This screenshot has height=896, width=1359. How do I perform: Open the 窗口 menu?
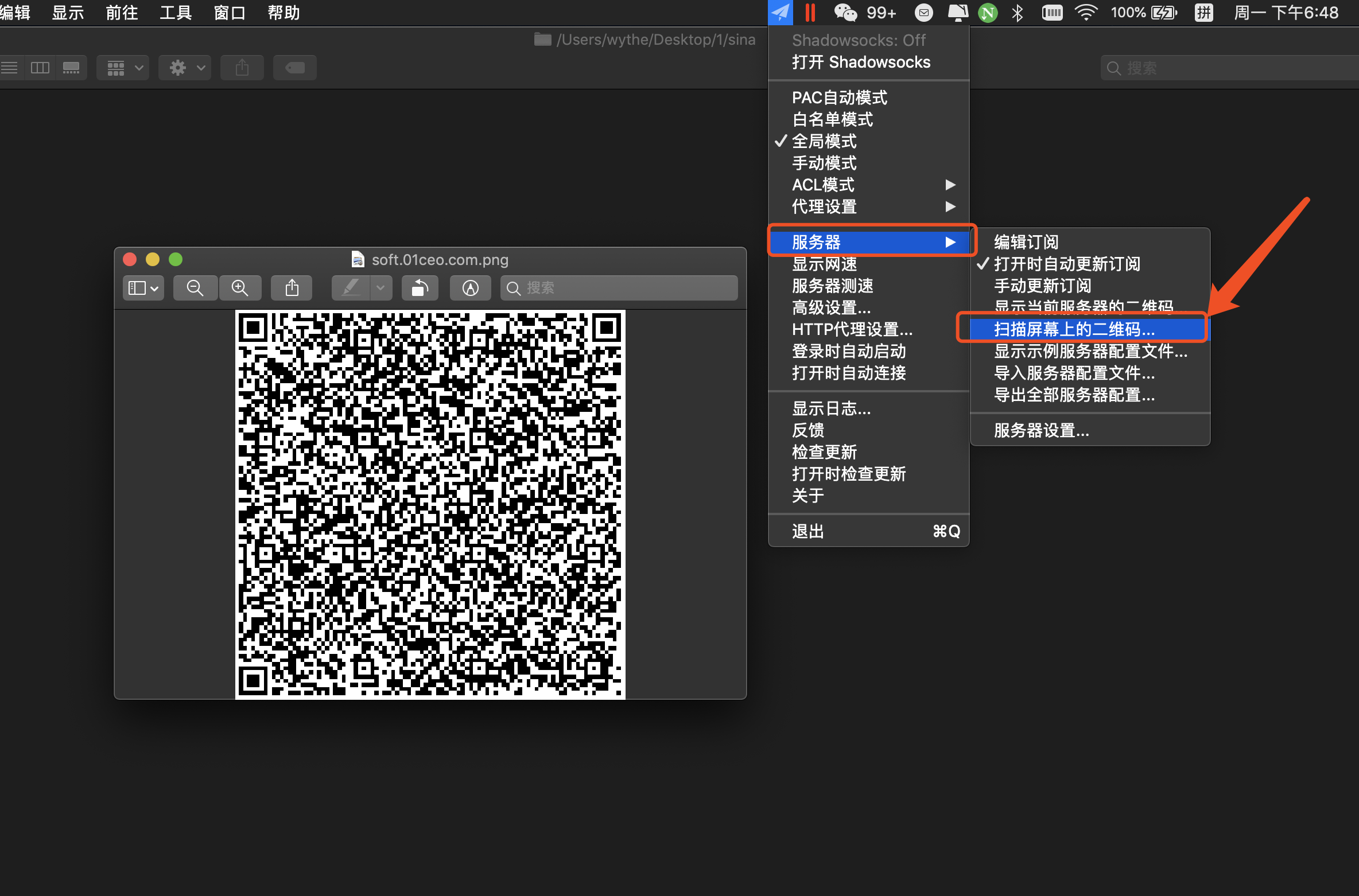pyautogui.click(x=230, y=13)
